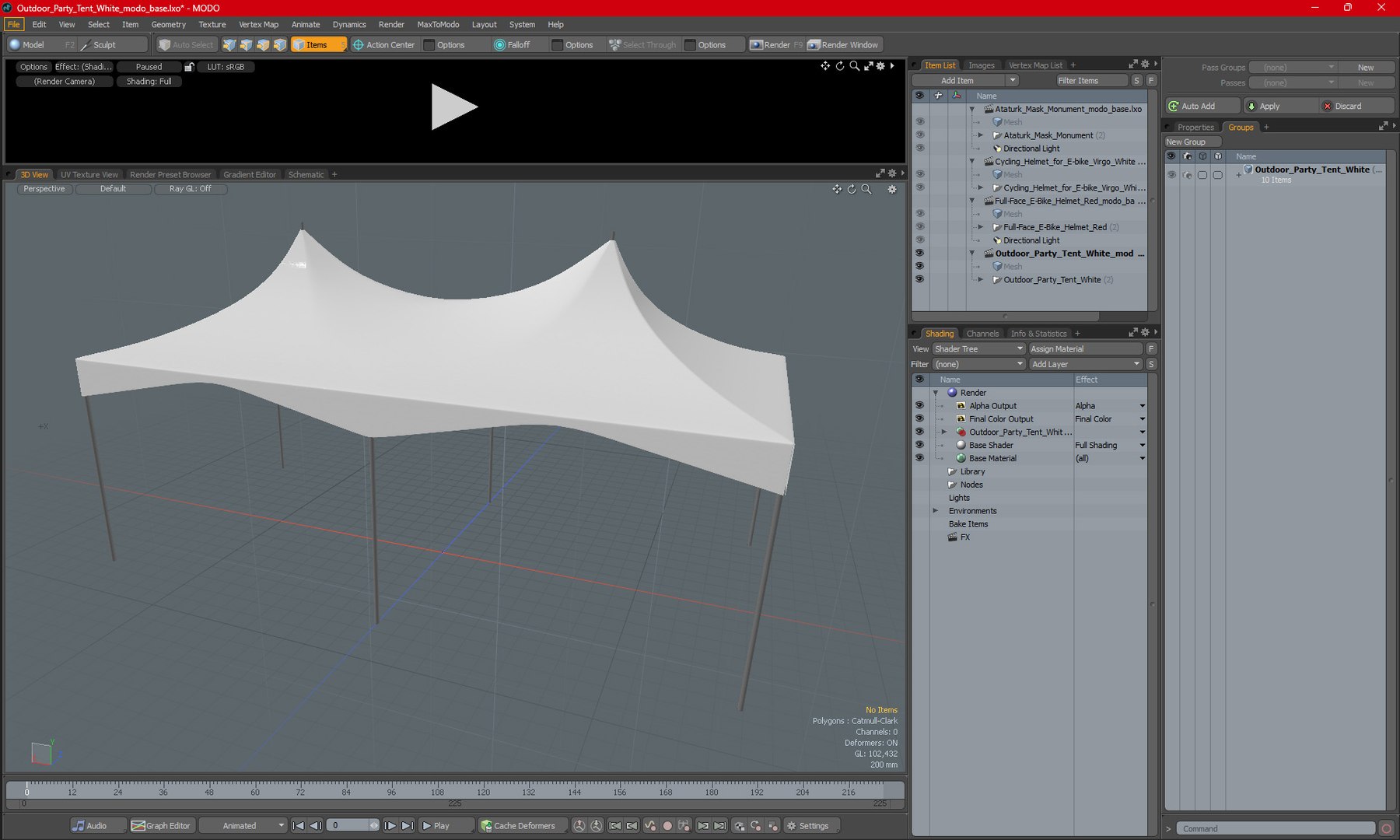Open 3D viewport gear settings
This screenshot has width=1400, height=840.
tap(892, 189)
